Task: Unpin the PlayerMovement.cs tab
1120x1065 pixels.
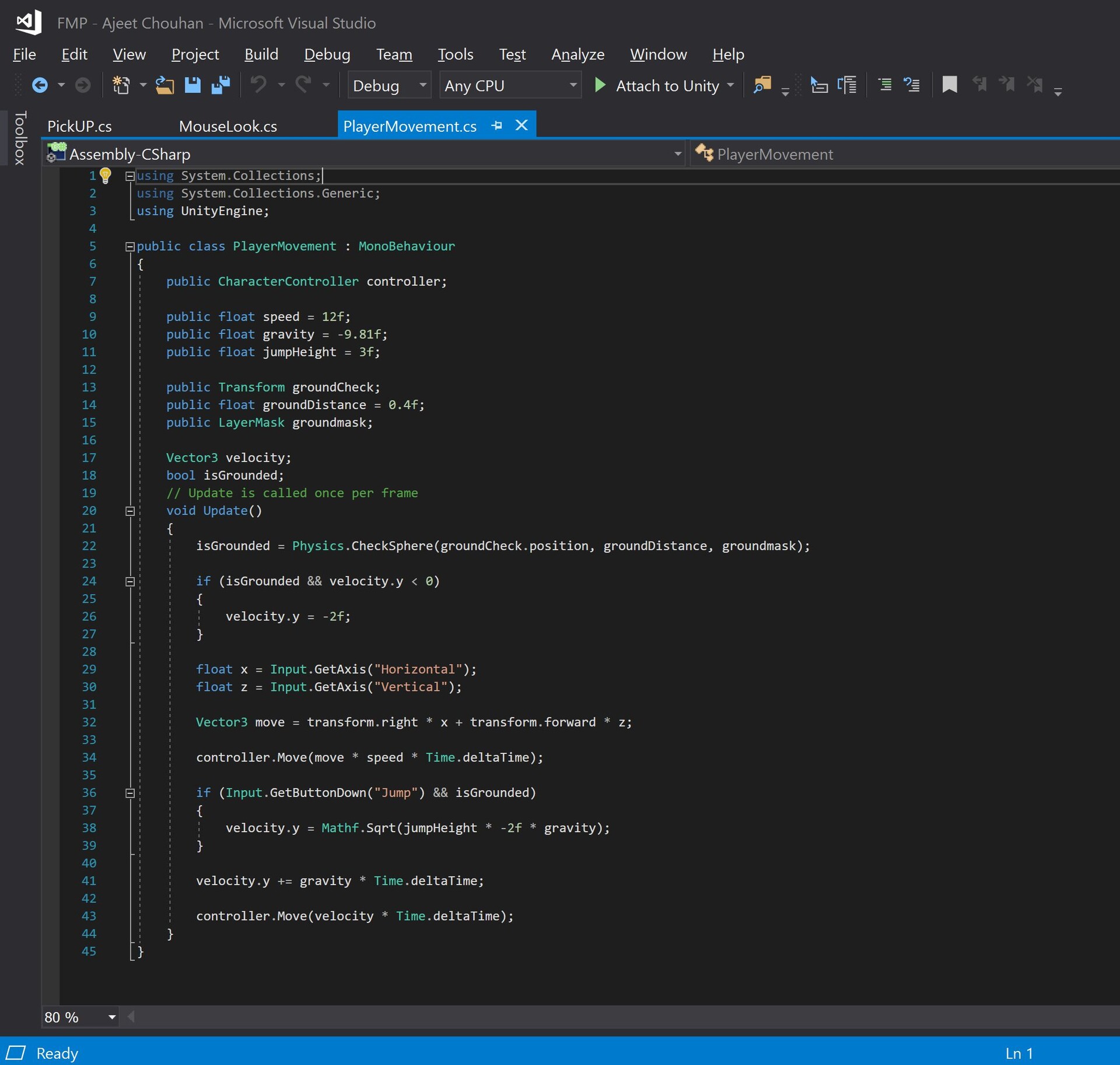Action: (496, 125)
